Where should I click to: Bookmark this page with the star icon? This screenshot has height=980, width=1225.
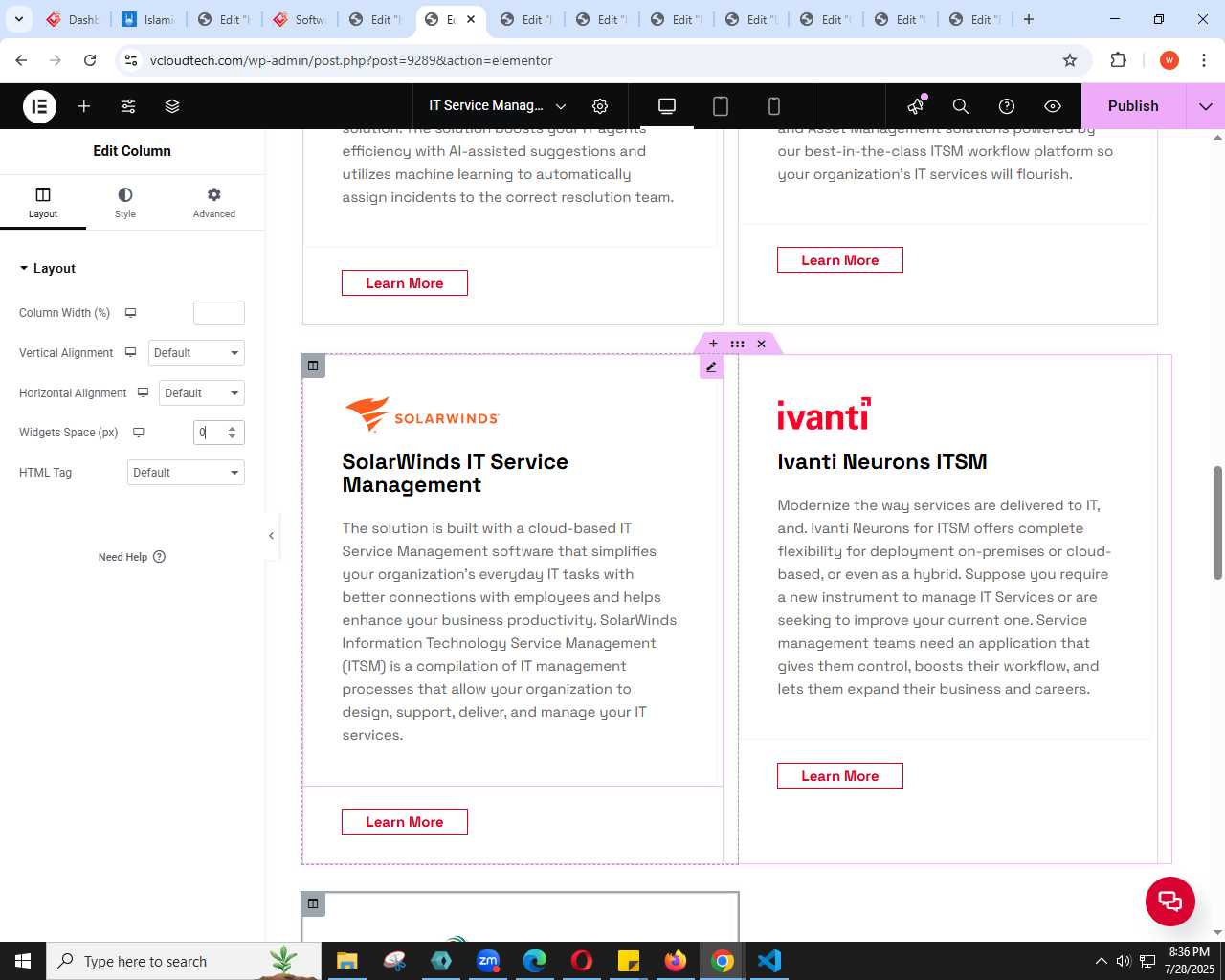click(1070, 60)
